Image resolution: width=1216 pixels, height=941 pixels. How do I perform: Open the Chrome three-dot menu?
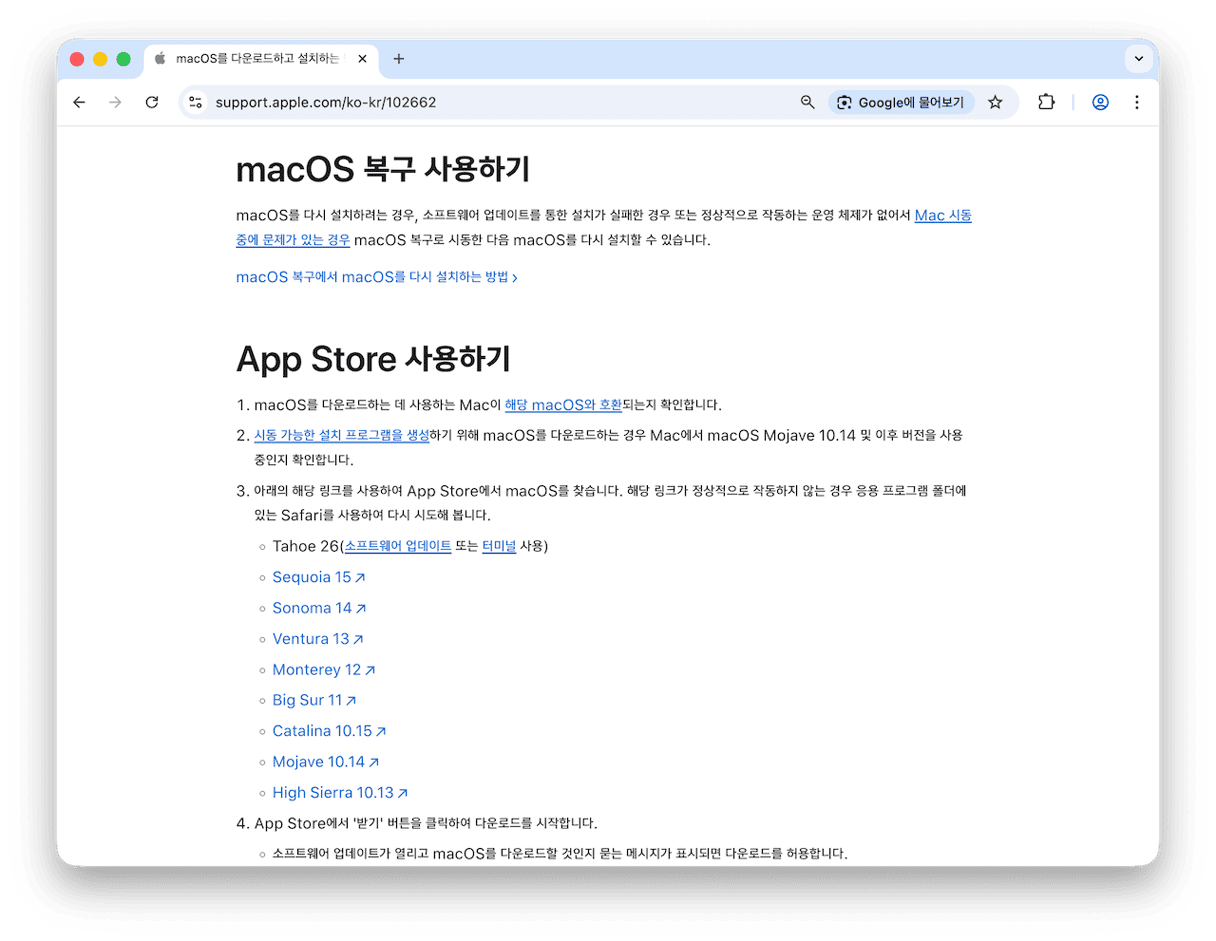(1137, 101)
